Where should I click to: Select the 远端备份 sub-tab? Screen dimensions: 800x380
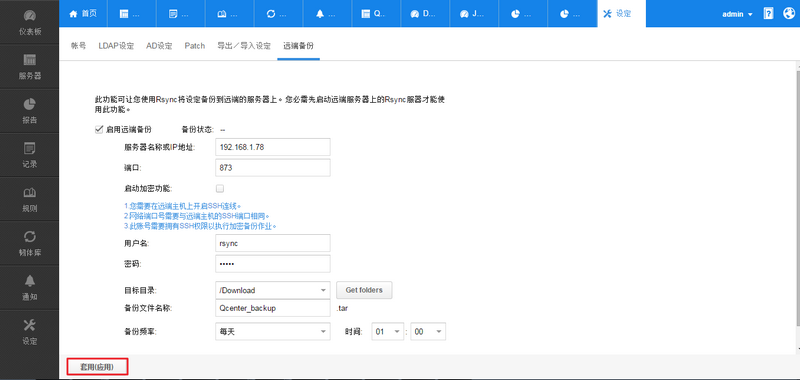298,45
